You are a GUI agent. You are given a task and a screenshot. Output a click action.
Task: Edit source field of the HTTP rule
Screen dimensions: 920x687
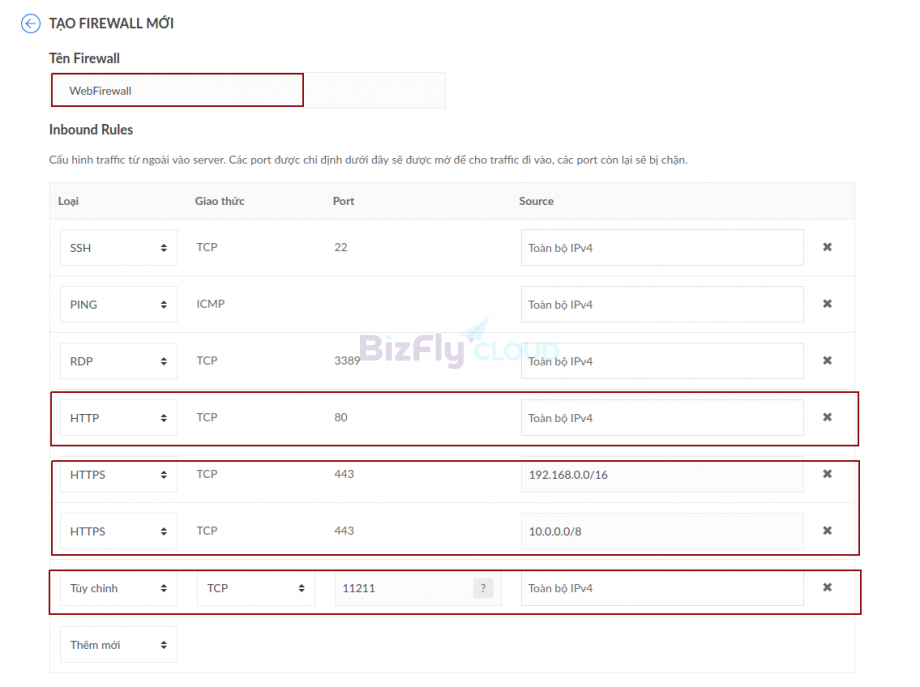point(662,418)
